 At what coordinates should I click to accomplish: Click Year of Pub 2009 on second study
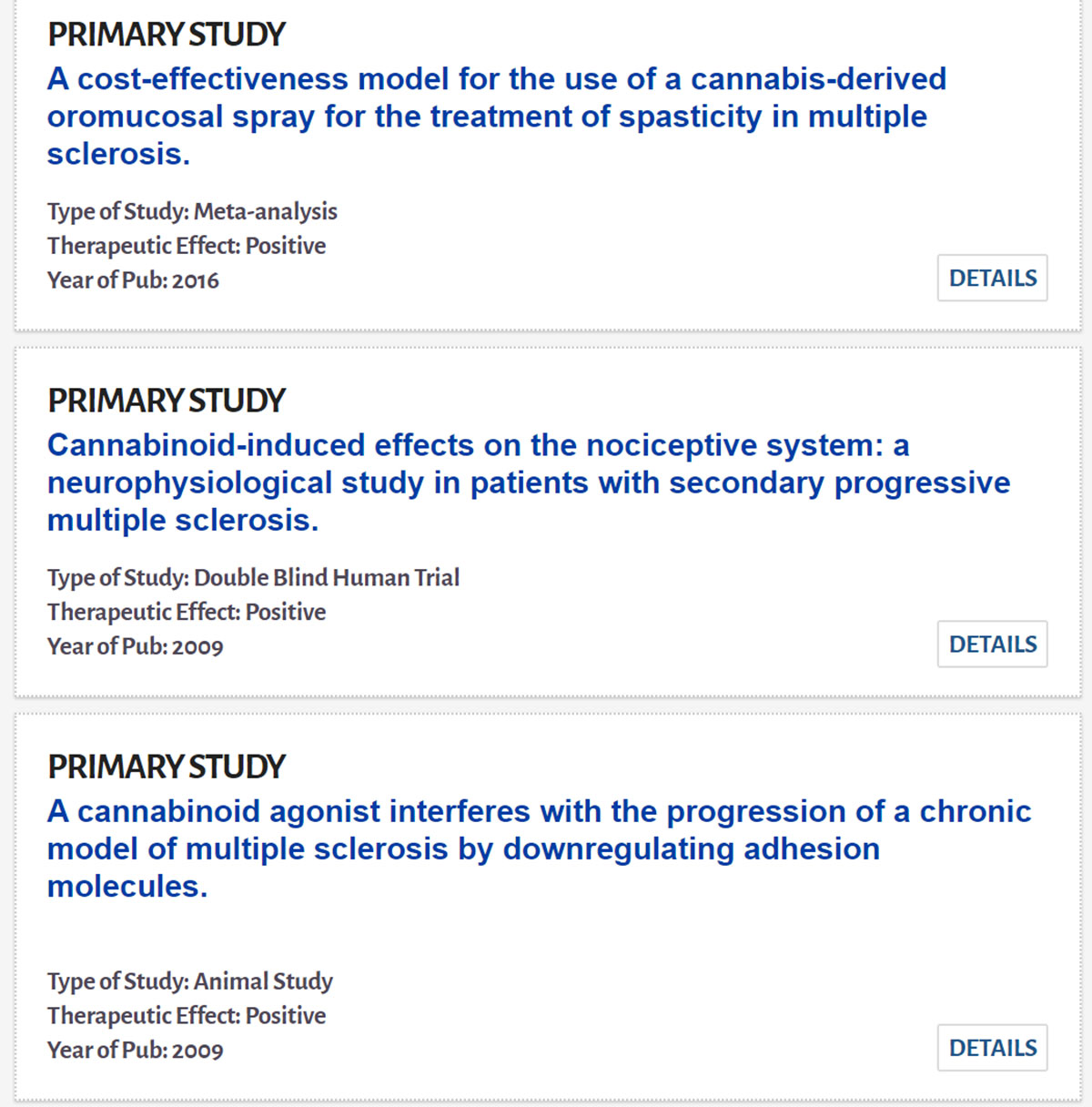(136, 646)
